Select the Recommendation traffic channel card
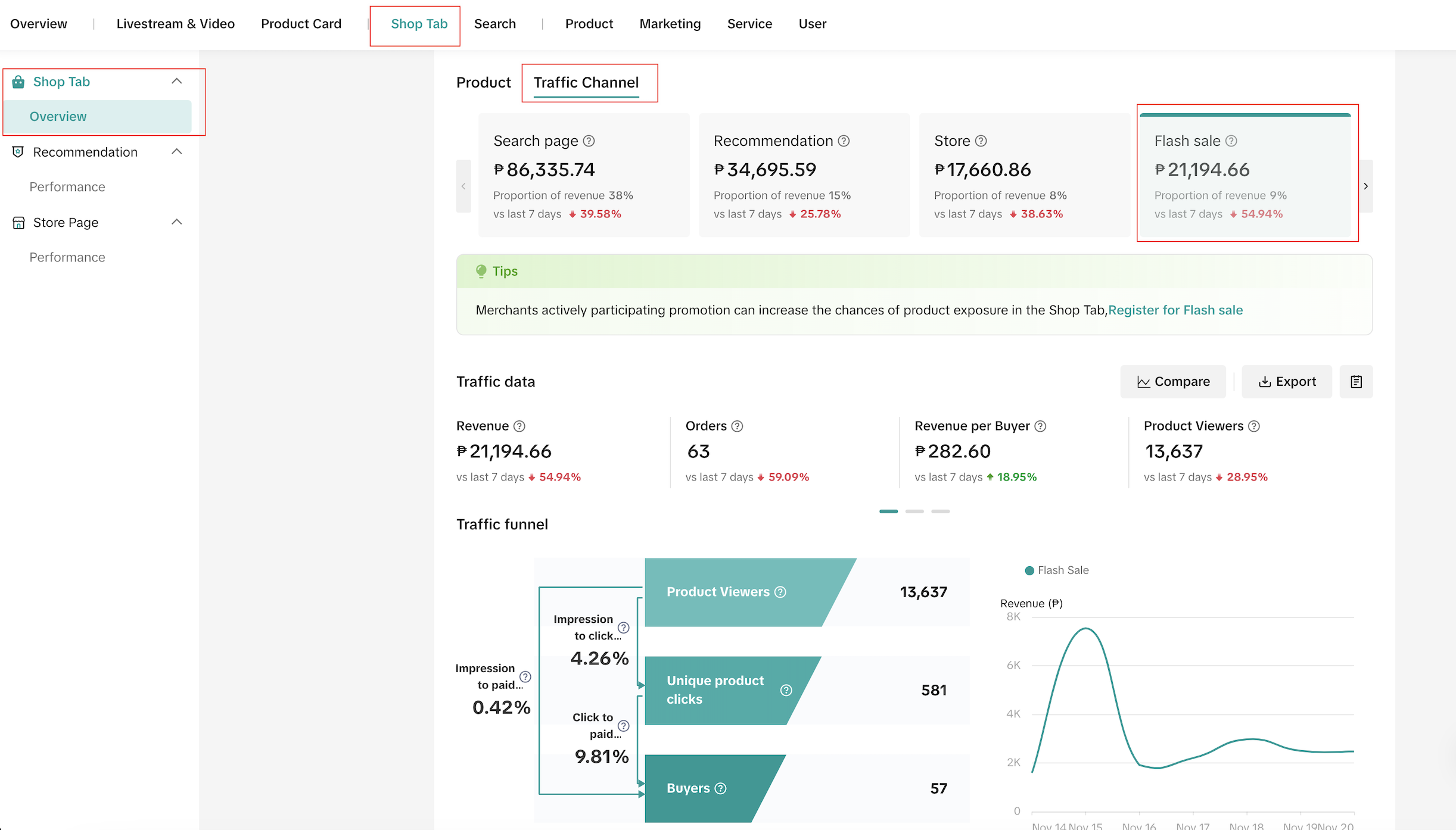 click(804, 175)
